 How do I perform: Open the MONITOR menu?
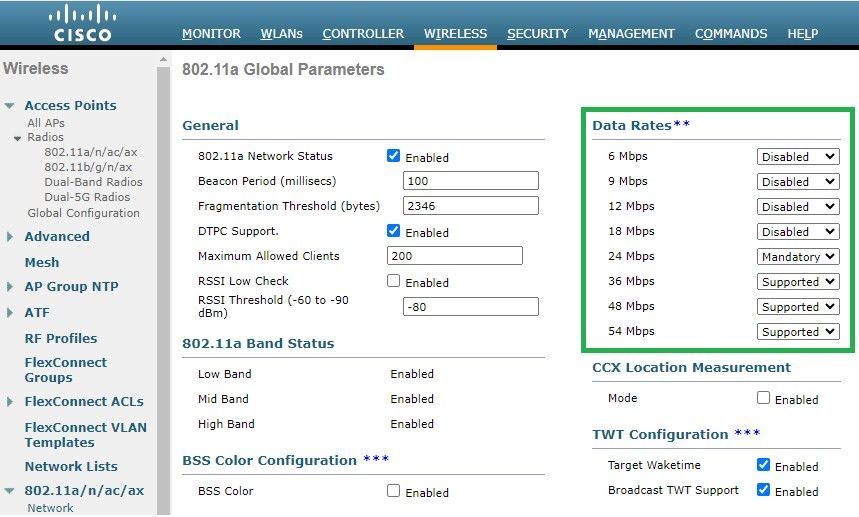click(x=211, y=34)
